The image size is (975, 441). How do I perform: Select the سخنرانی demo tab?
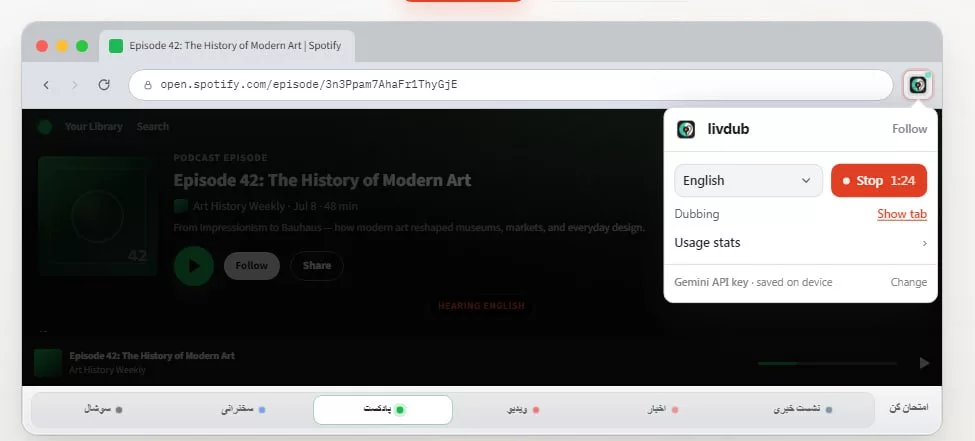pos(243,410)
